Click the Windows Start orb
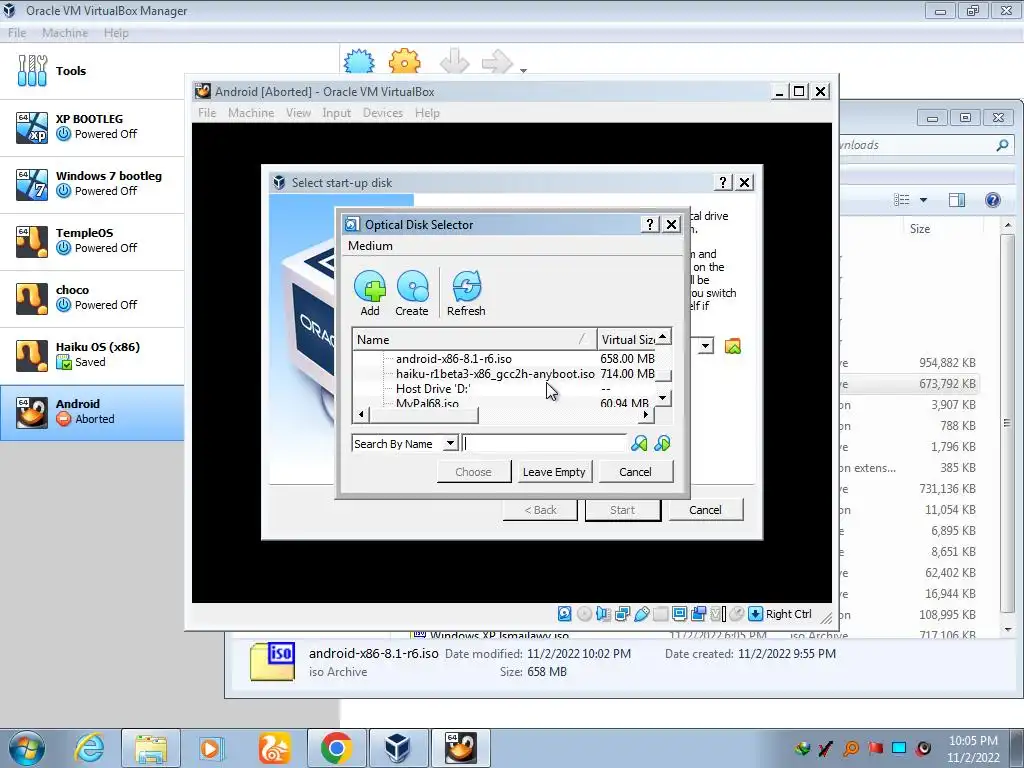Screen dimensions: 1024x768 pyautogui.click(x=27, y=748)
